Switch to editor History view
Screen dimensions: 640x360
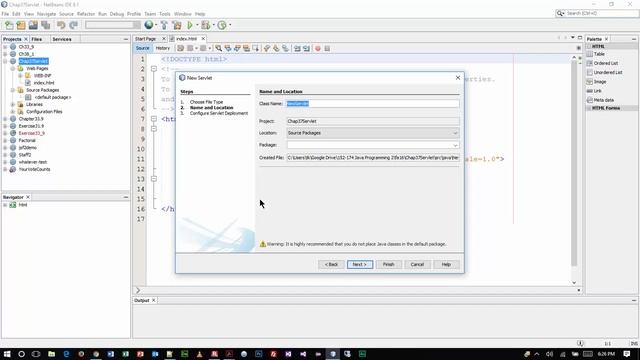coord(162,48)
